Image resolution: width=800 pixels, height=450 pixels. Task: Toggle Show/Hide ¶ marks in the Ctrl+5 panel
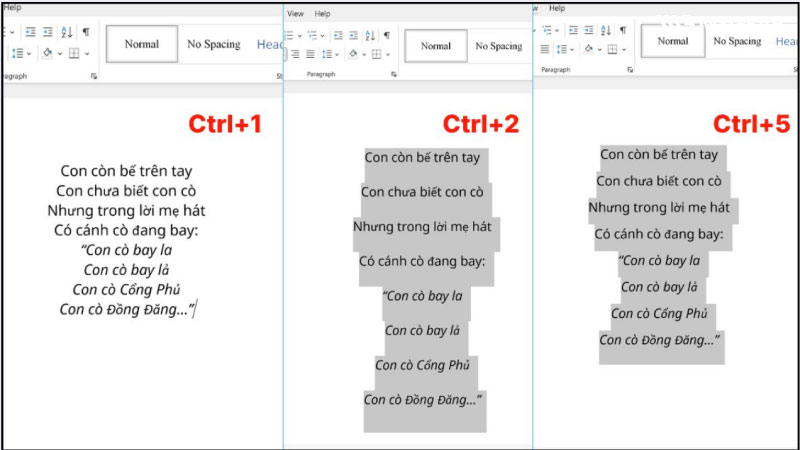coord(623,30)
